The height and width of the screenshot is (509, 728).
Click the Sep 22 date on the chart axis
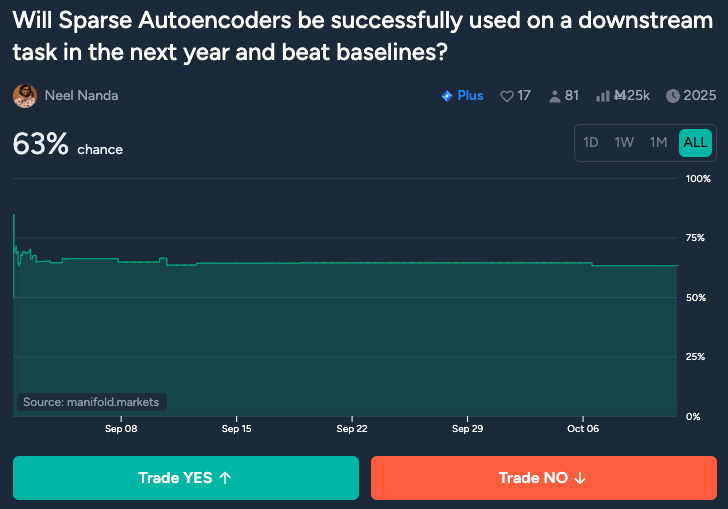click(x=352, y=428)
